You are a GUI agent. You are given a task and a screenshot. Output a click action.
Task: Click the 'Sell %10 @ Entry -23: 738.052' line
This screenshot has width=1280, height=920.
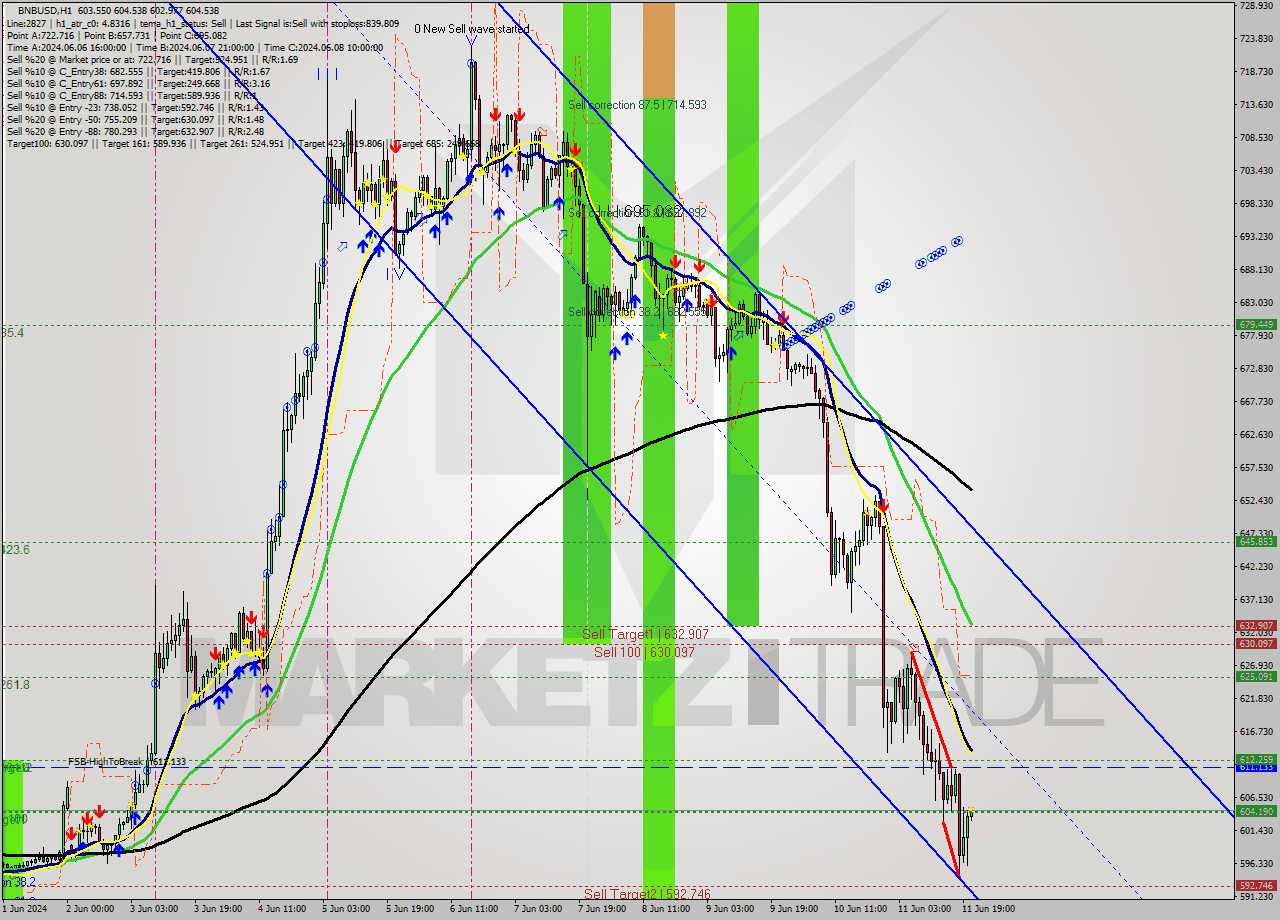point(136,107)
